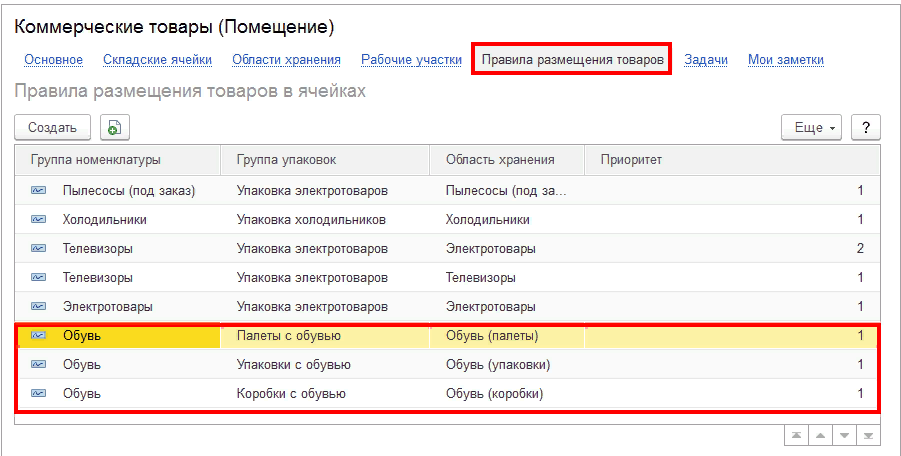The width and height of the screenshot is (901, 456).
Task: Click the copy-record icon beside Создать
Action: click(114, 127)
